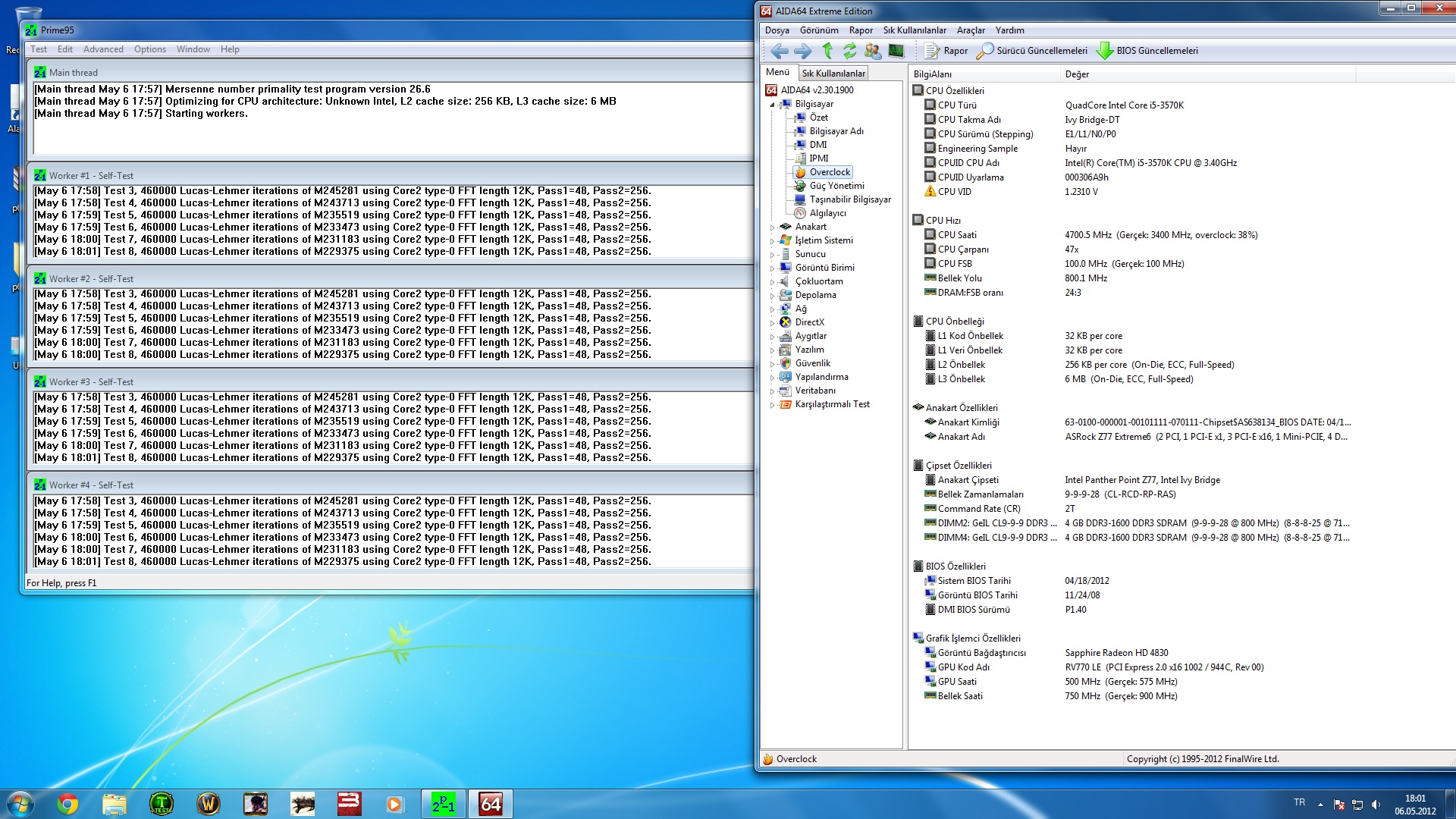
Task: Expand the Karşılaştırmalı Test tree node
Action: pos(772,405)
